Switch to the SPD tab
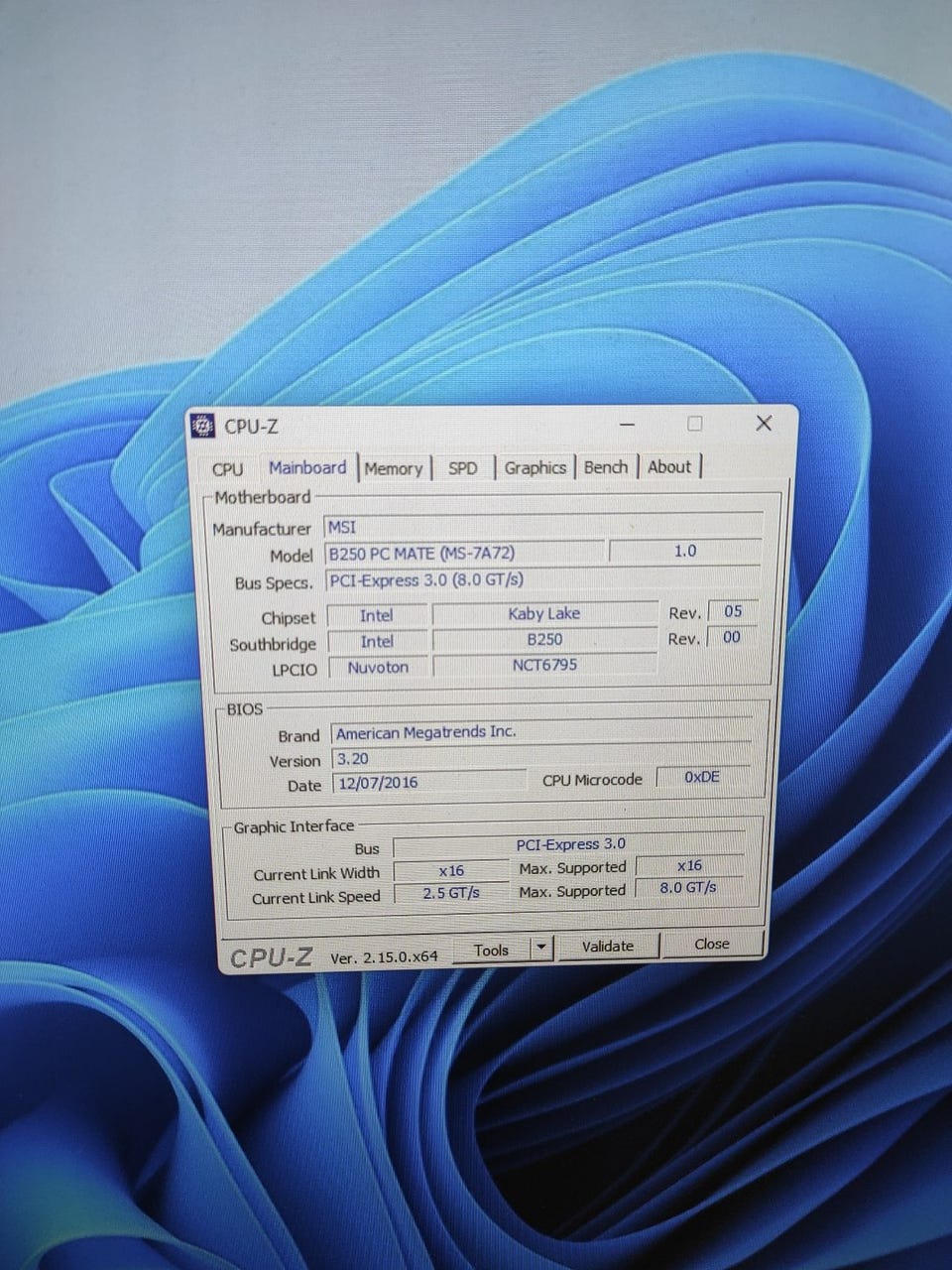The height and width of the screenshot is (1270, 952). pos(463,468)
